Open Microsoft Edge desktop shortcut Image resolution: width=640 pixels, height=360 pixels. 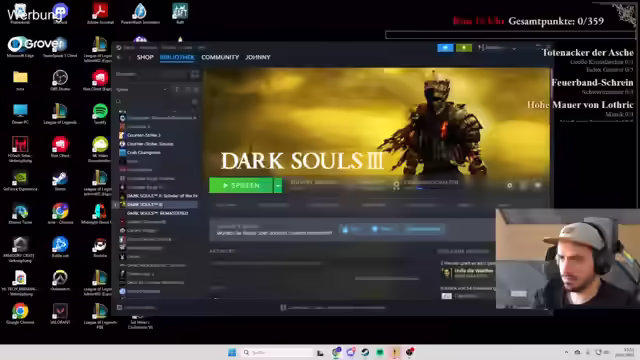click(x=20, y=46)
